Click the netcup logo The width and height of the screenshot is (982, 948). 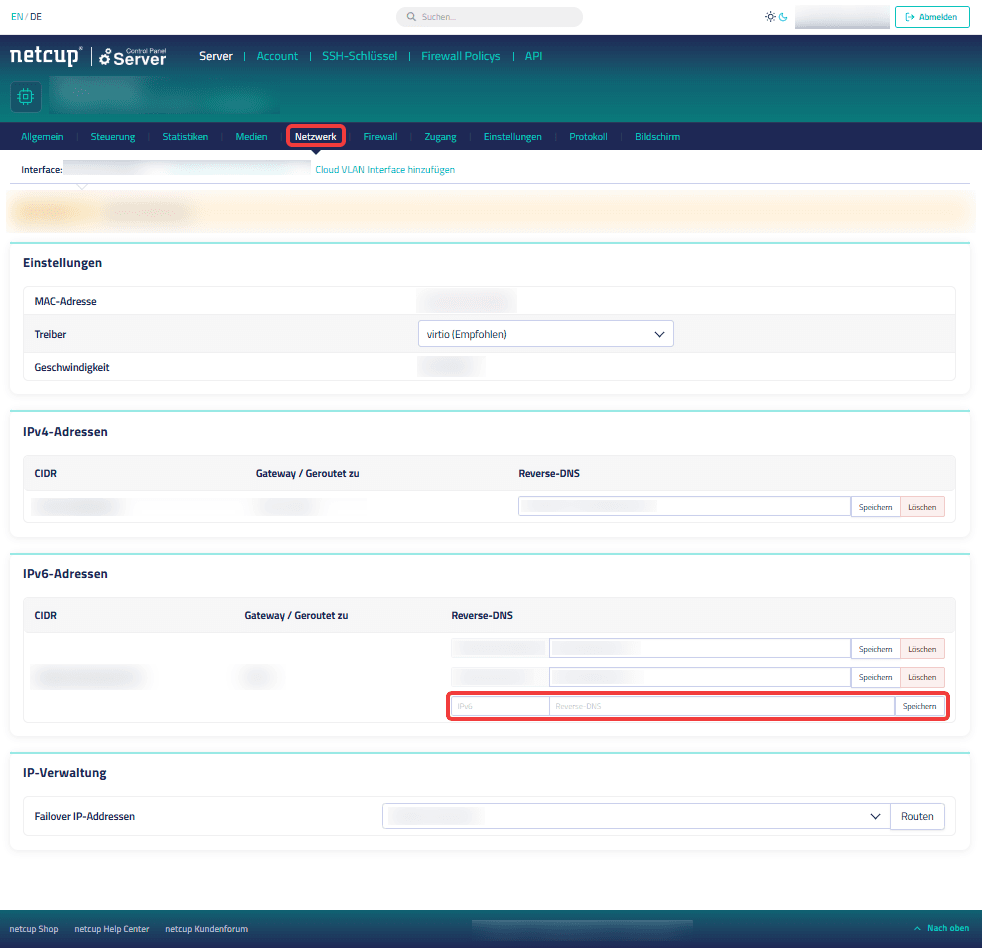pyautogui.click(x=46, y=56)
